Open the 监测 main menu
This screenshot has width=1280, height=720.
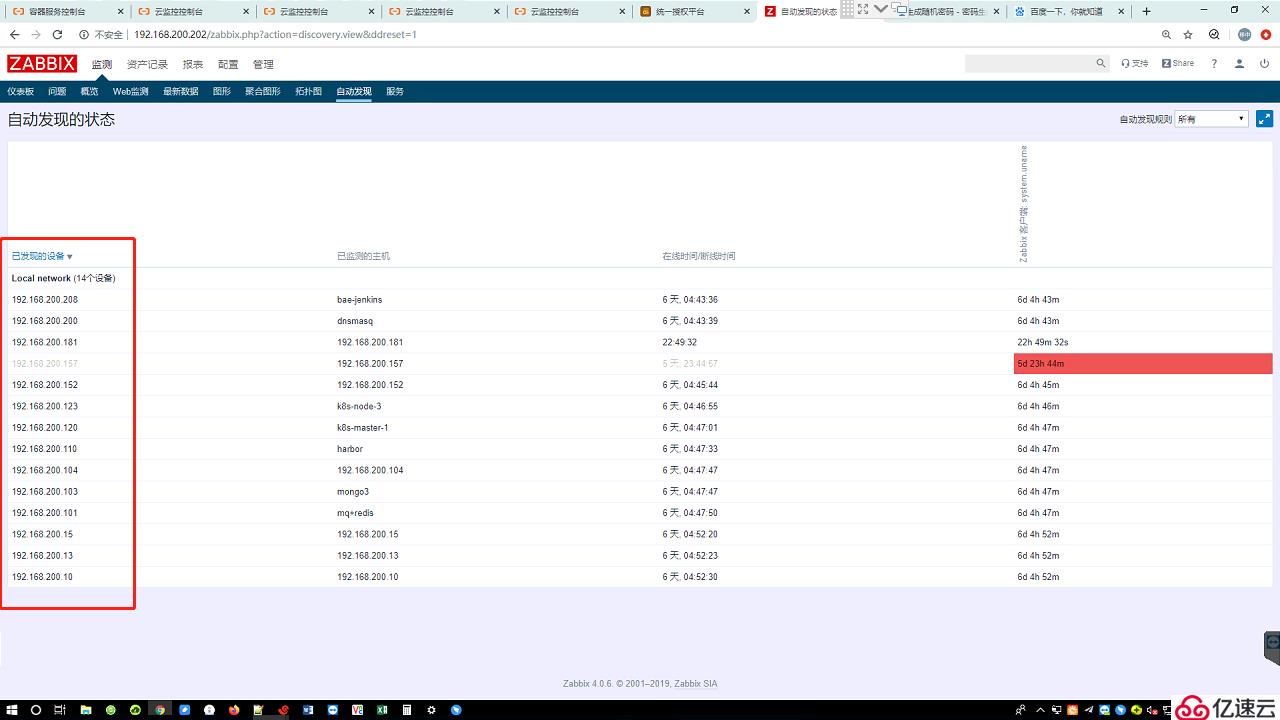[102, 64]
